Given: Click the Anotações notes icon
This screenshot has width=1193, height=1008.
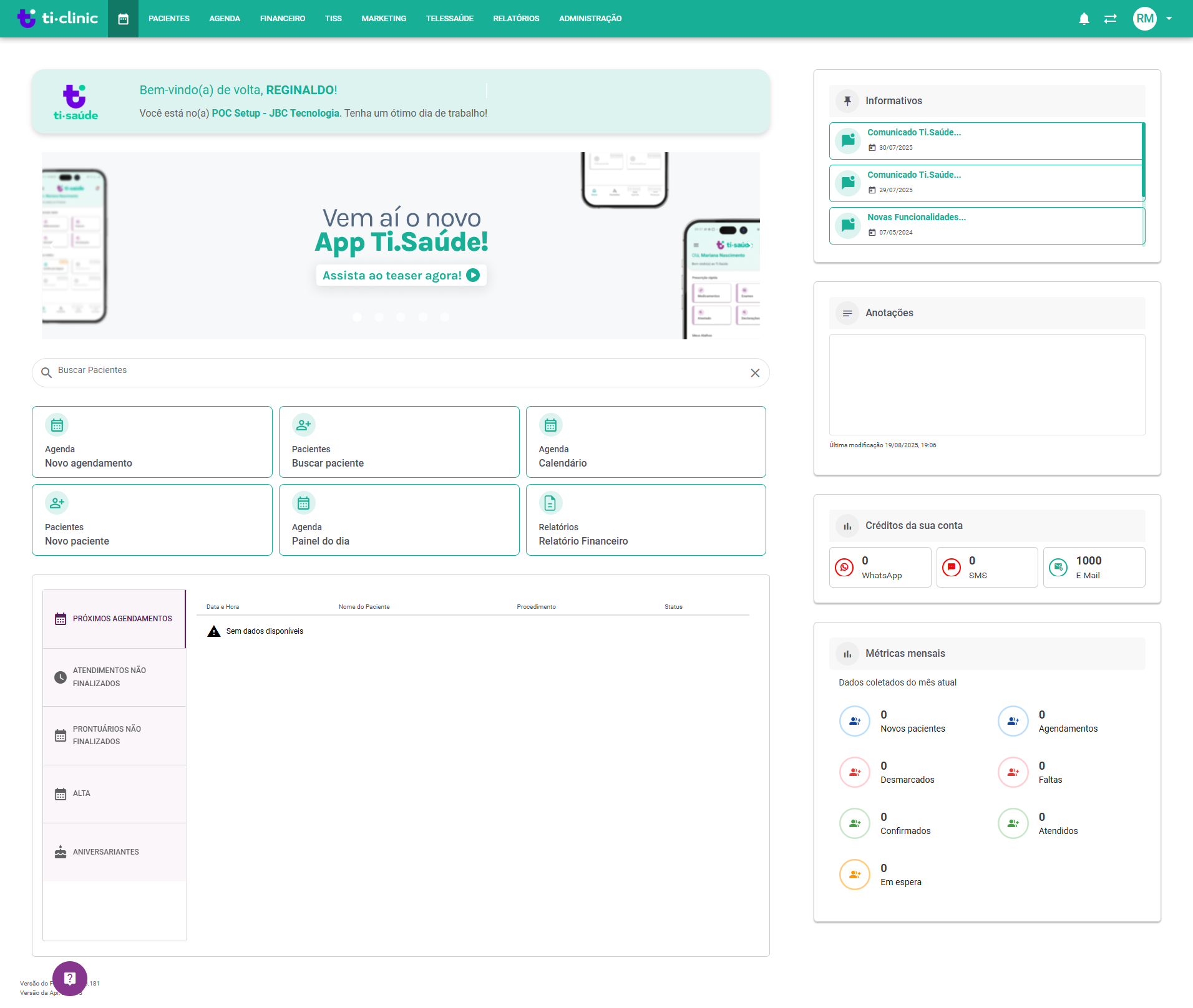Looking at the screenshot, I should (847, 313).
